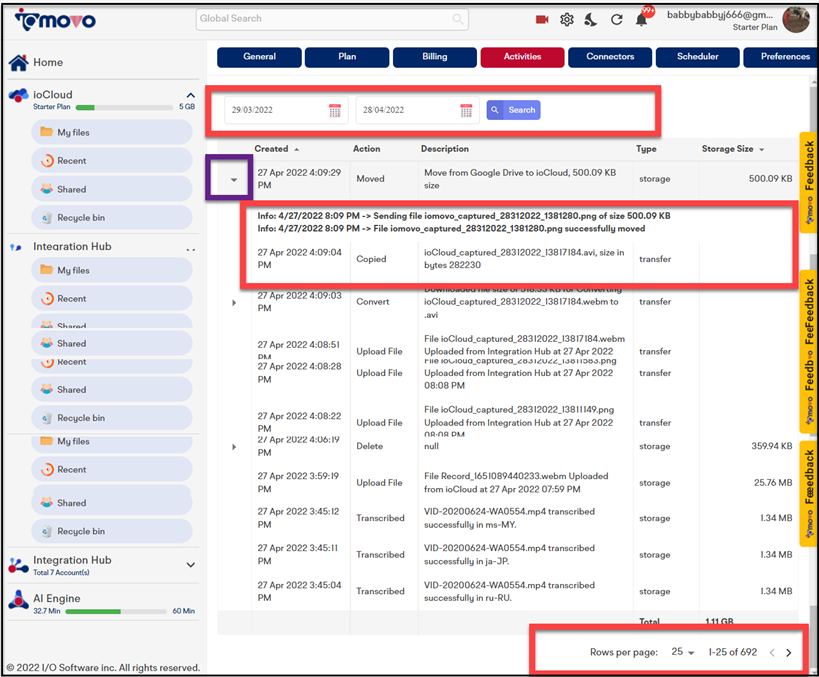Toggle dark mode with the moon icon

591,20
